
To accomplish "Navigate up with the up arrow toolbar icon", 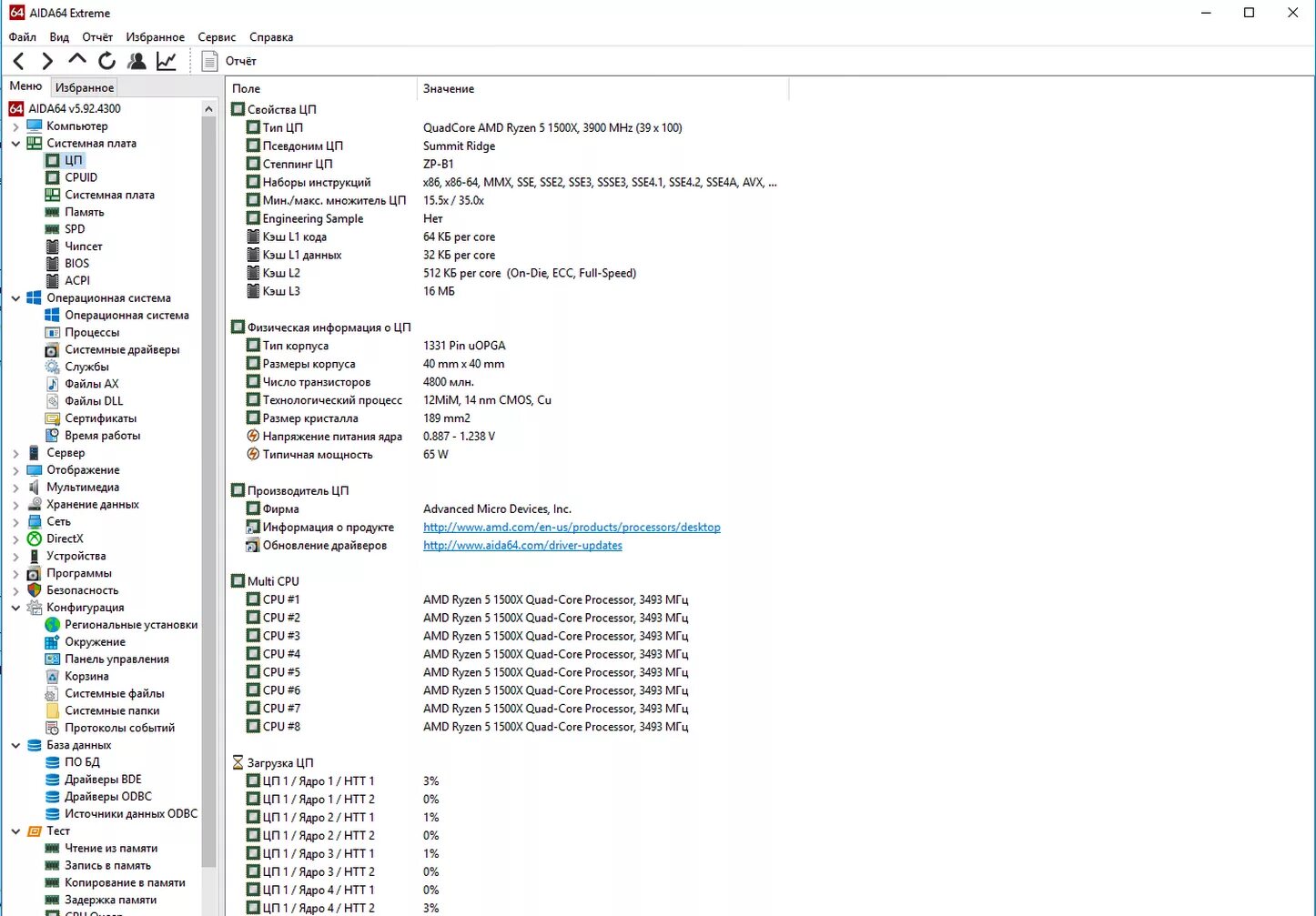I will point(77,60).
